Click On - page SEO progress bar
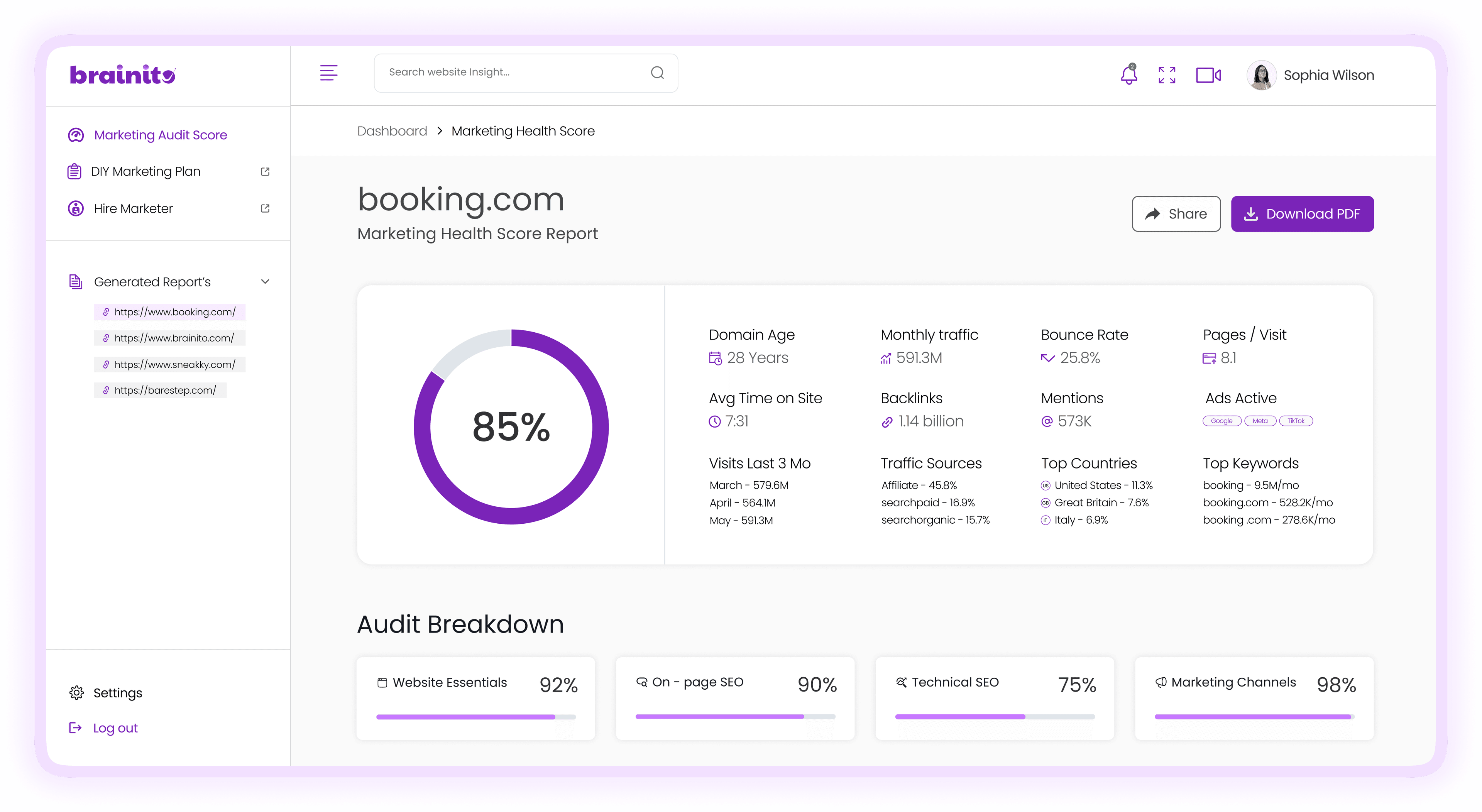Viewport: 1482px width, 812px height. point(735,717)
